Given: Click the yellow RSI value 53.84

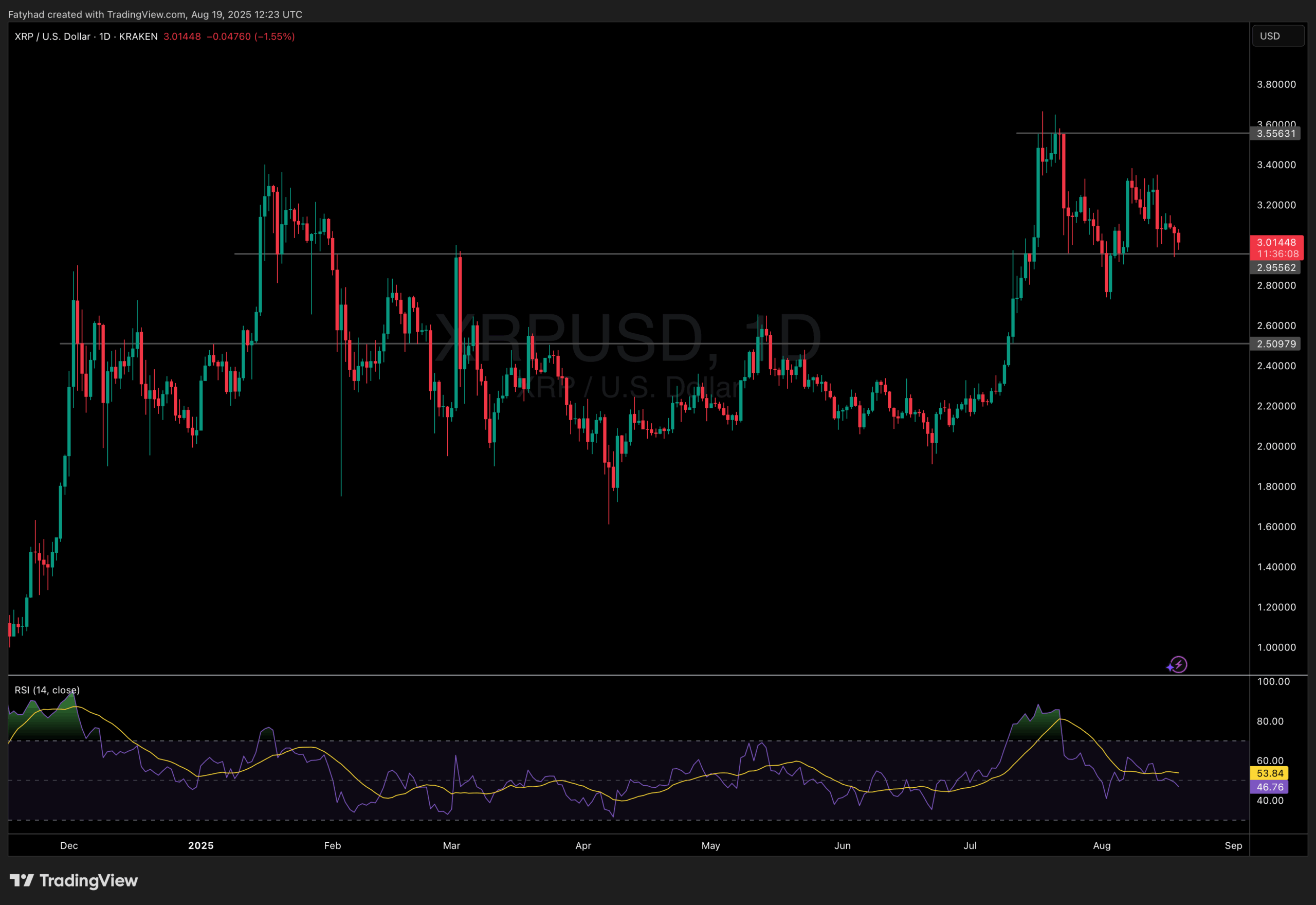Looking at the screenshot, I should click(x=1271, y=772).
